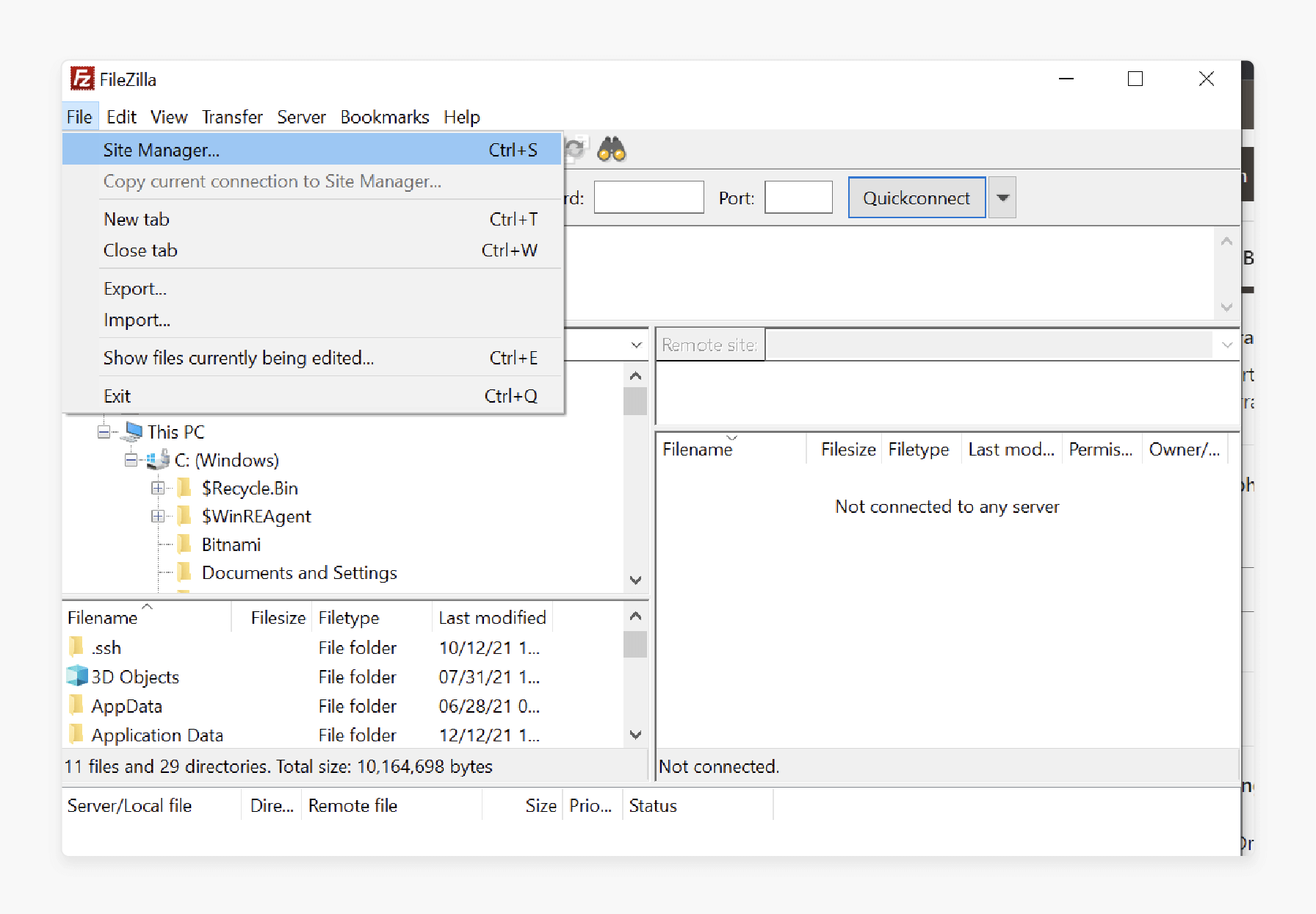Open the View menu

169,117
